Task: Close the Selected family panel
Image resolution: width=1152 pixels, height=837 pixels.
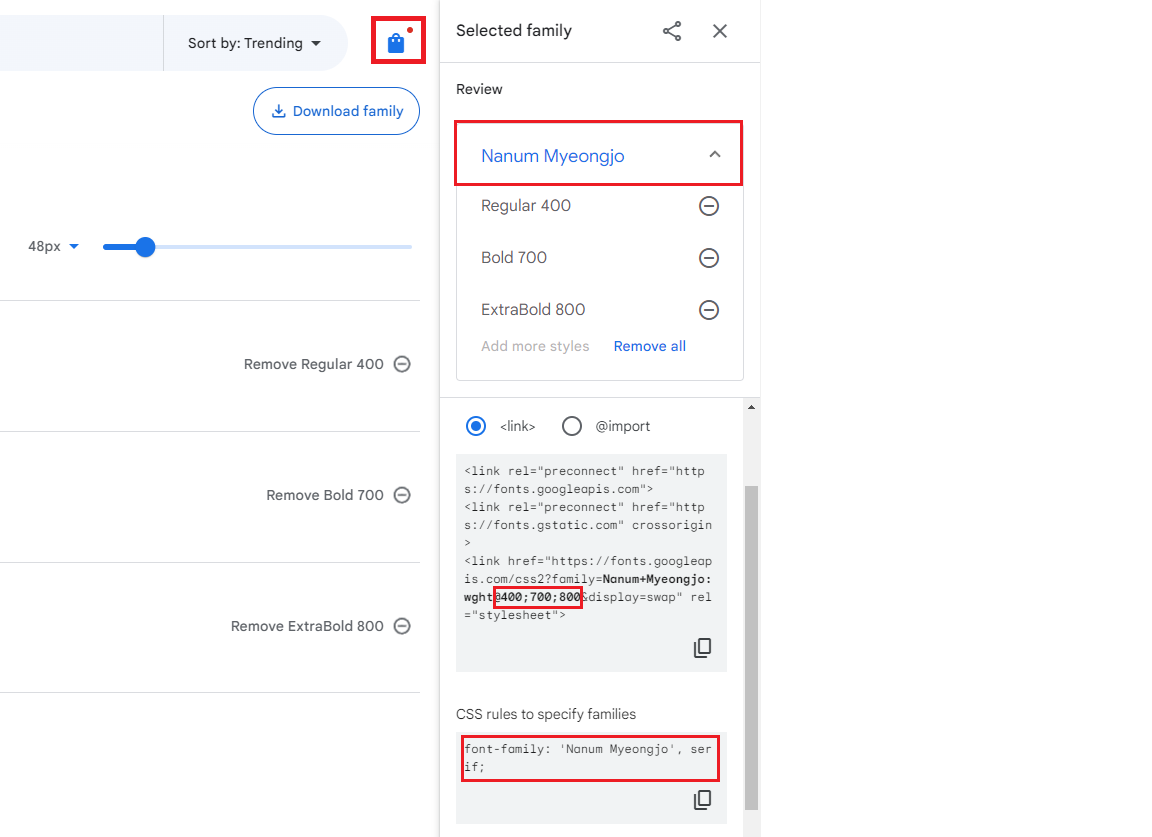Action: tap(720, 31)
